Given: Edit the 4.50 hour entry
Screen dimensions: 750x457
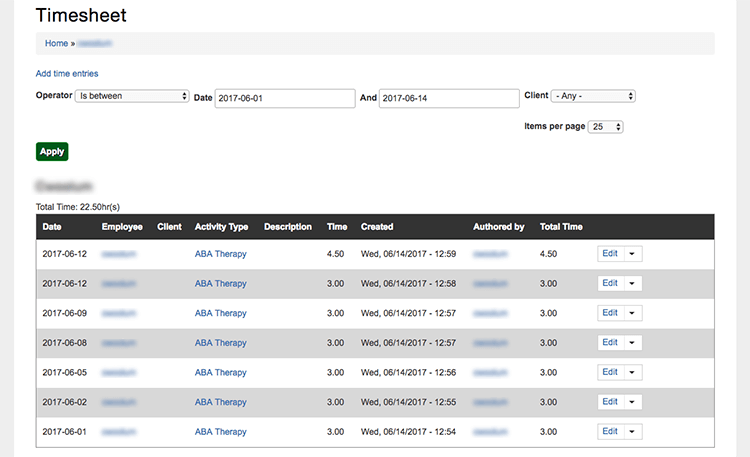Looking at the screenshot, I should [610, 254].
